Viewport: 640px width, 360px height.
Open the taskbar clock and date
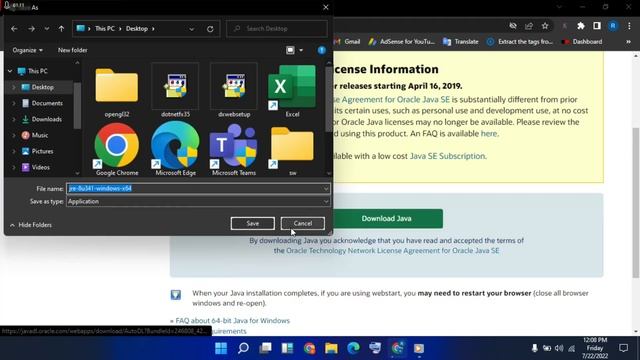tap(595, 348)
